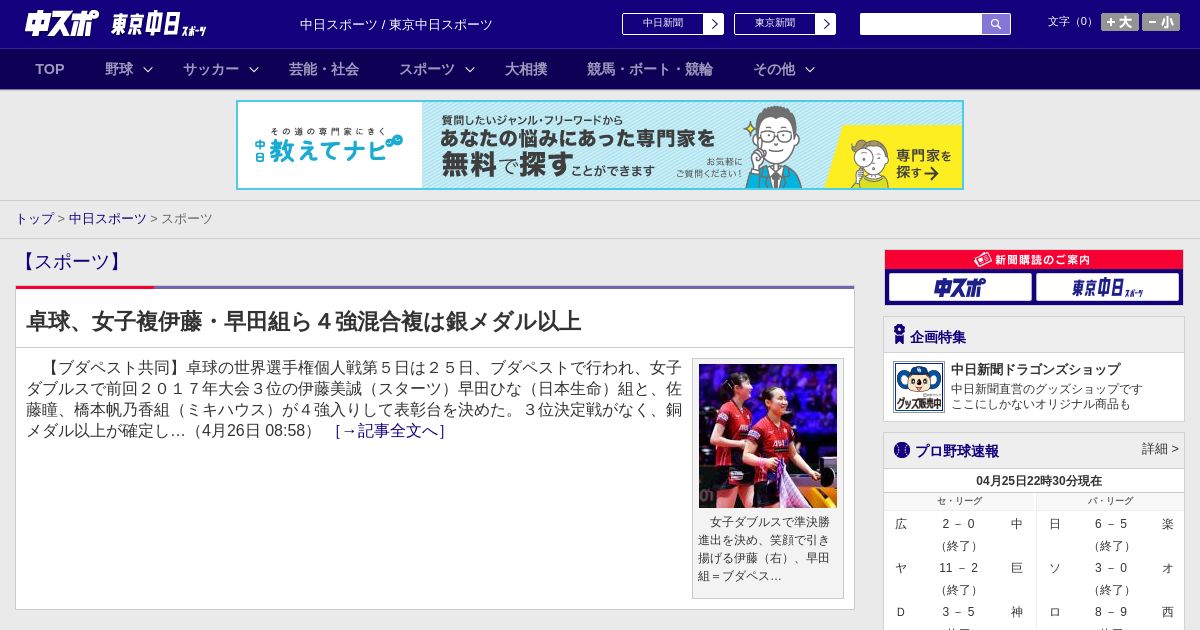Click the ソ 3－0 オ score
The image size is (1200, 630).
pyautogui.click(x=1111, y=568)
